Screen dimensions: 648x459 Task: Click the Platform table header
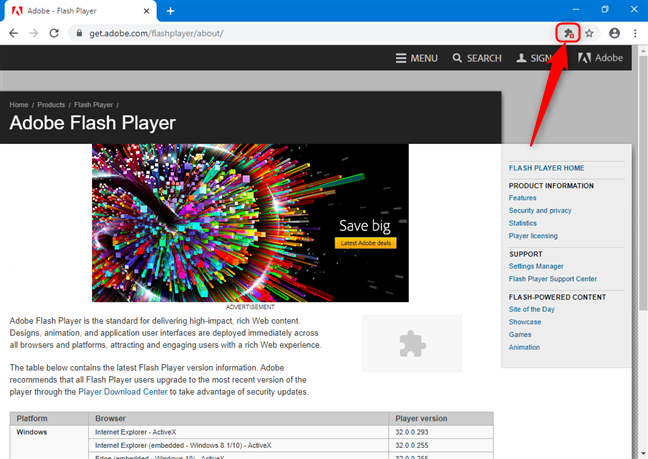coord(49,419)
